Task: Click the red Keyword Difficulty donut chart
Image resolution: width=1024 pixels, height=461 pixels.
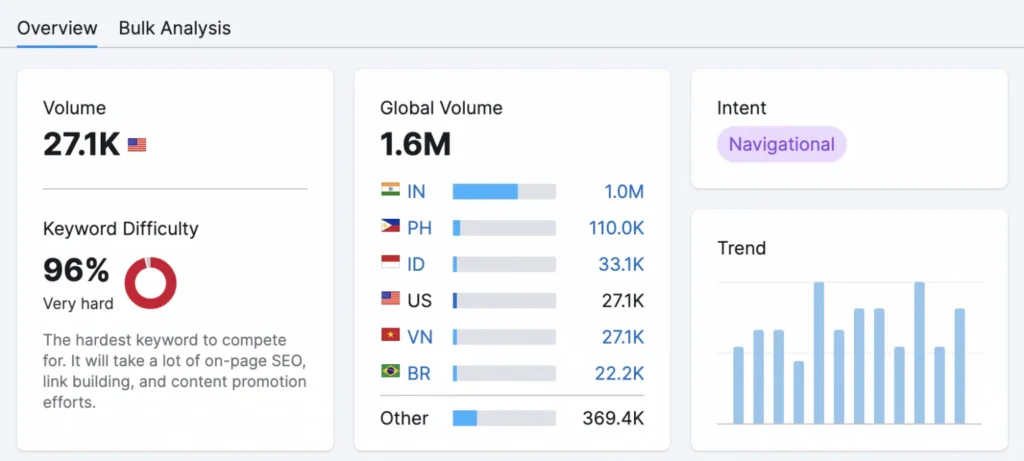Action: (x=150, y=282)
